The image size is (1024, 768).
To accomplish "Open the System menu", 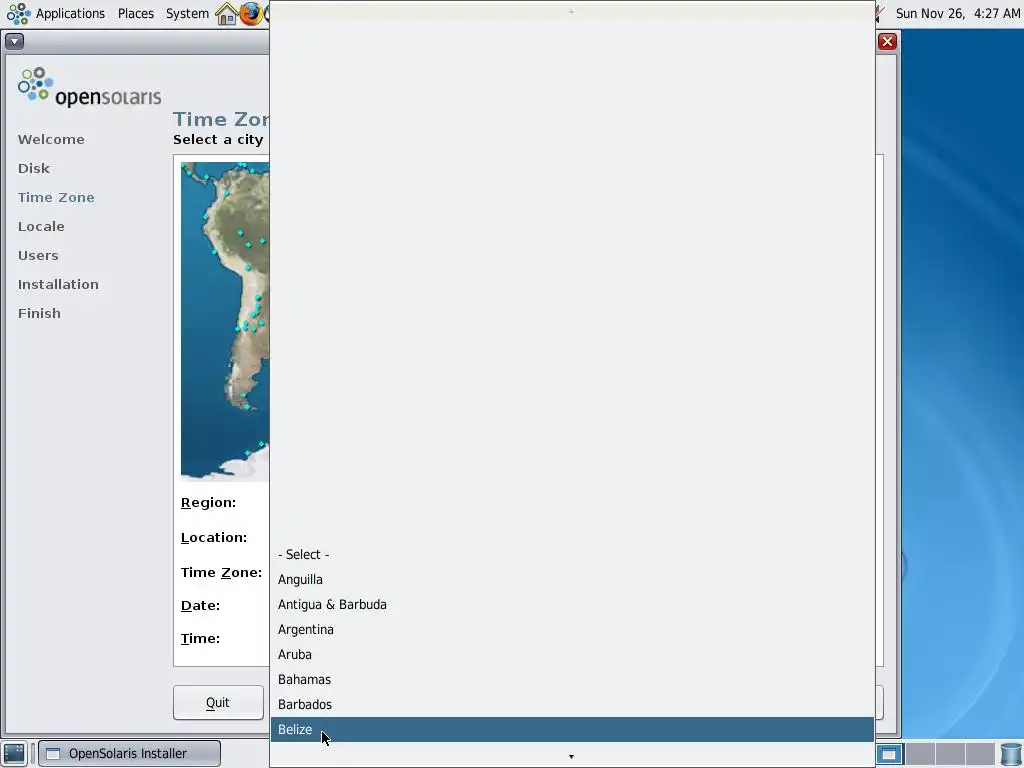I will pos(187,13).
